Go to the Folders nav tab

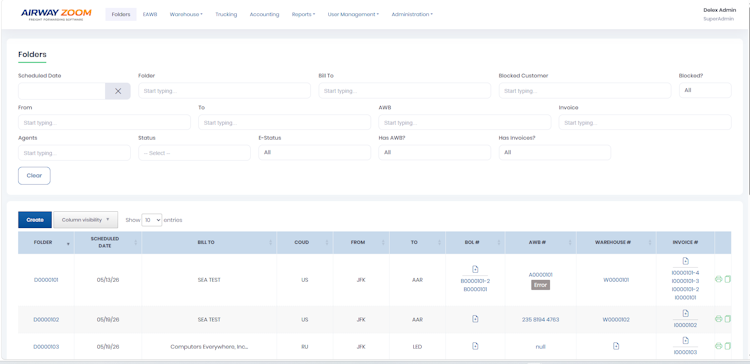click(121, 14)
